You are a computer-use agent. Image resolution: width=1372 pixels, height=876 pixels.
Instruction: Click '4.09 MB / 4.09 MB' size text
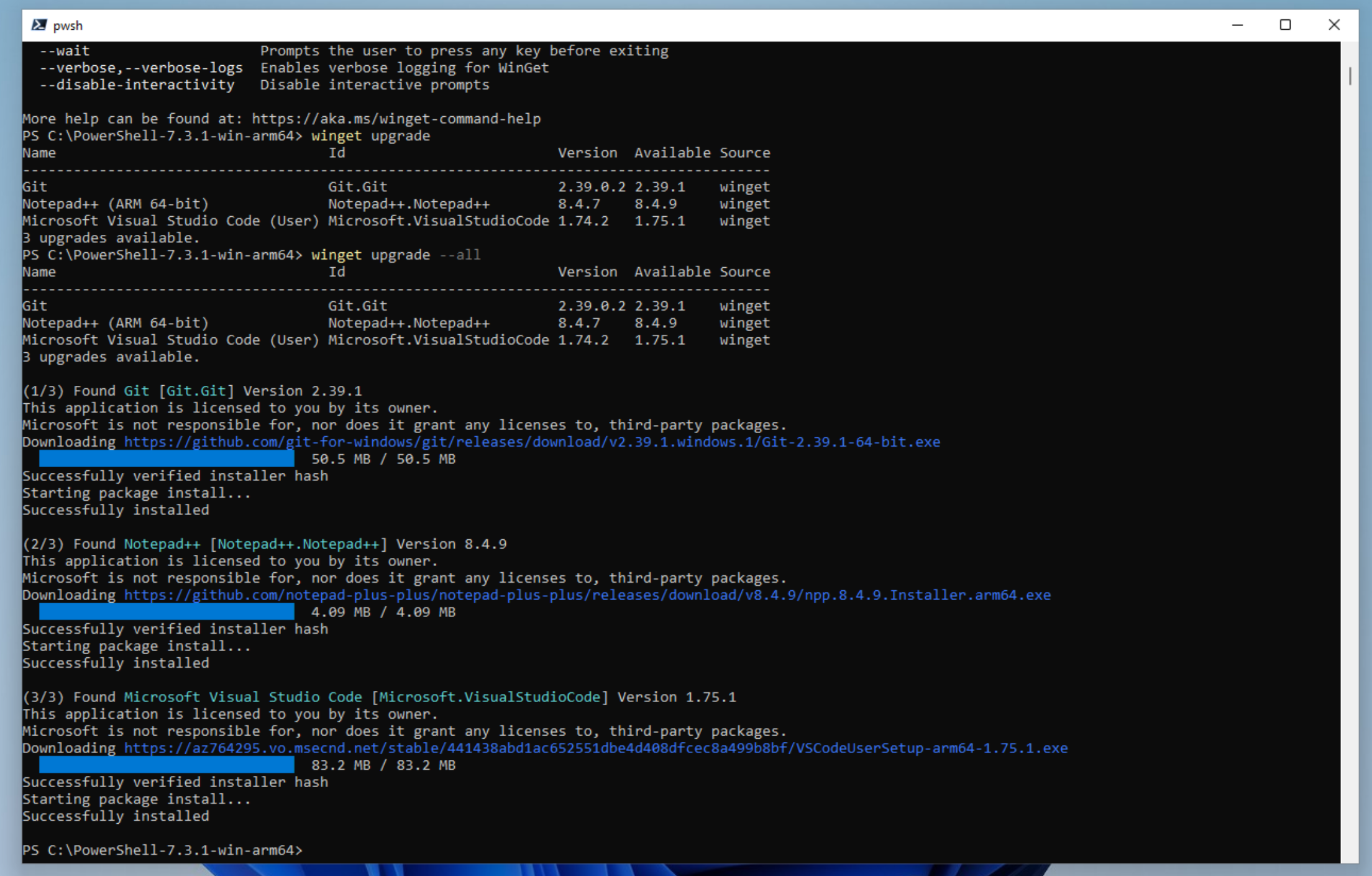(x=383, y=612)
